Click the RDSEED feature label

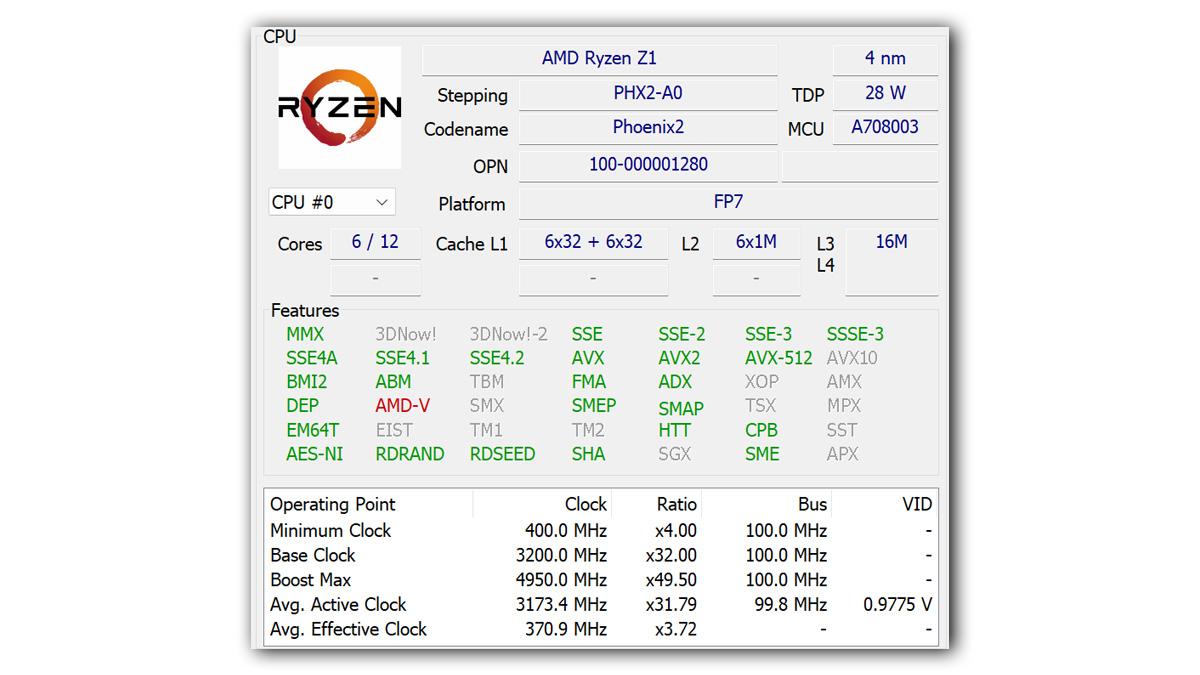click(x=502, y=454)
